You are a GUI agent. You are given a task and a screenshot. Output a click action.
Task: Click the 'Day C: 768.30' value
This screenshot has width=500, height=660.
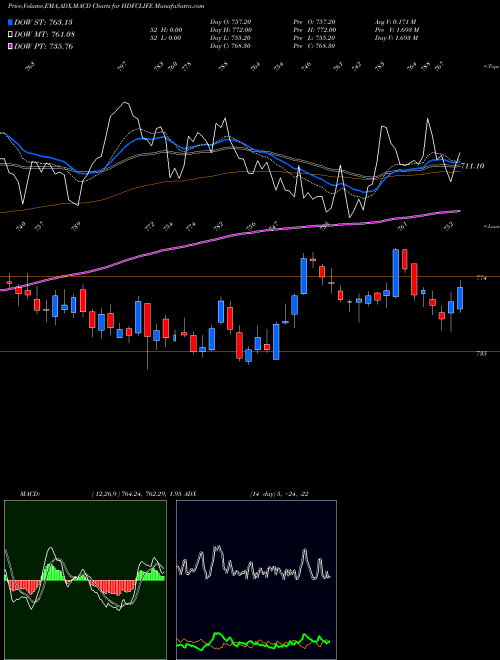(231, 46)
